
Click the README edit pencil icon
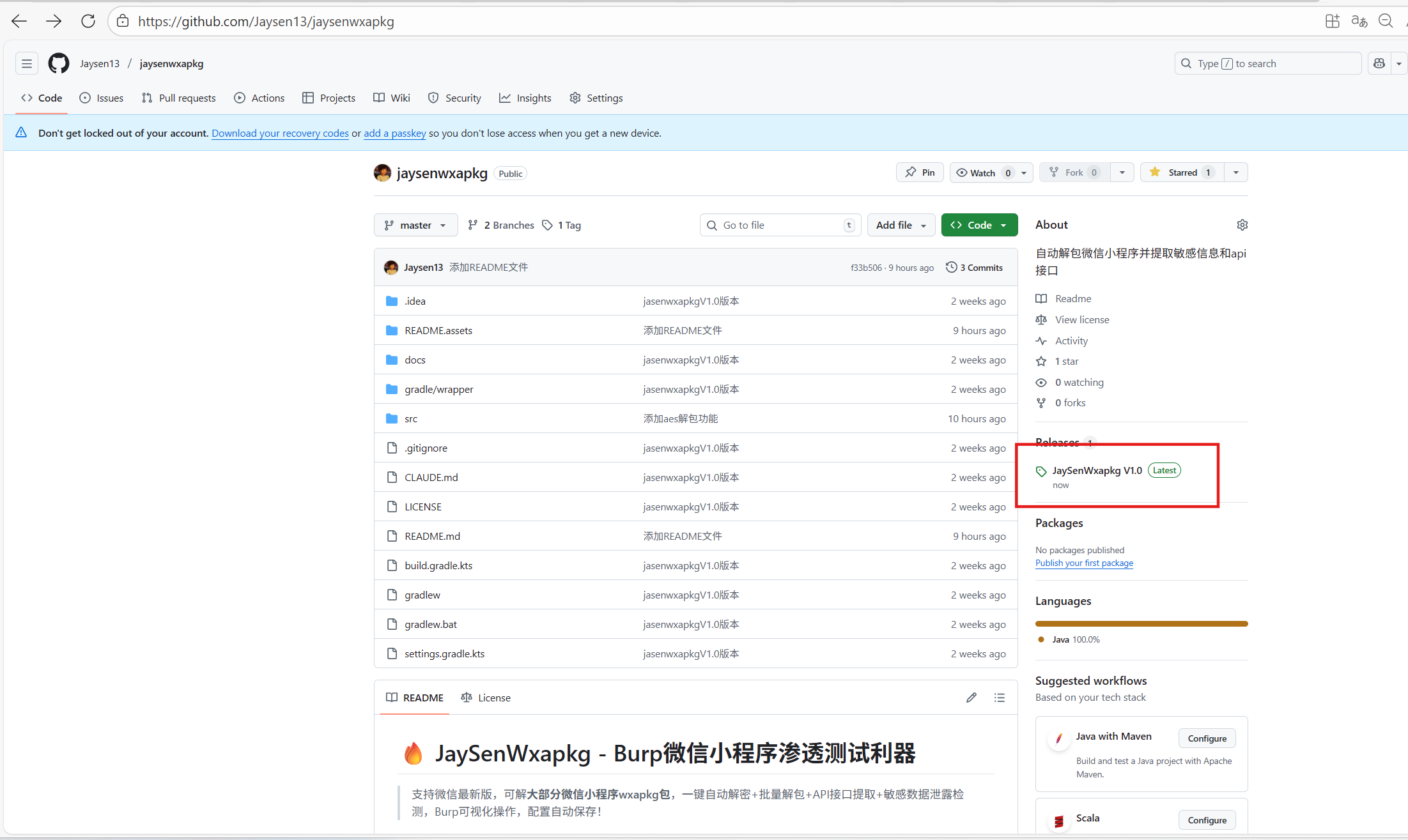pyautogui.click(x=971, y=698)
